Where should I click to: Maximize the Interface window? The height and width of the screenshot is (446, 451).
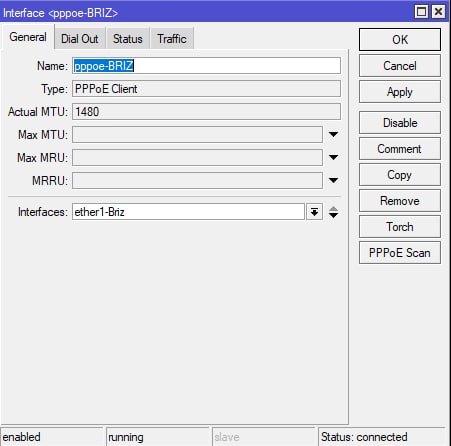[421, 12]
